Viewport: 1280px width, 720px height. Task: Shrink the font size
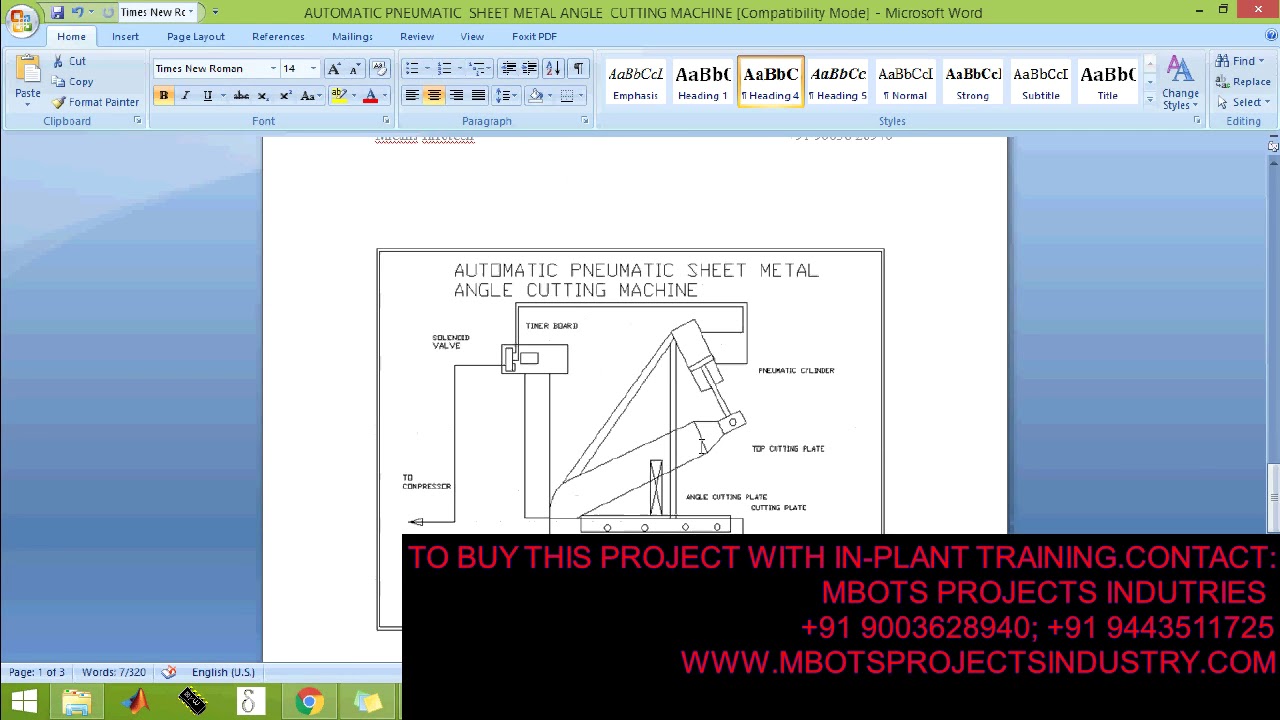(354, 69)
